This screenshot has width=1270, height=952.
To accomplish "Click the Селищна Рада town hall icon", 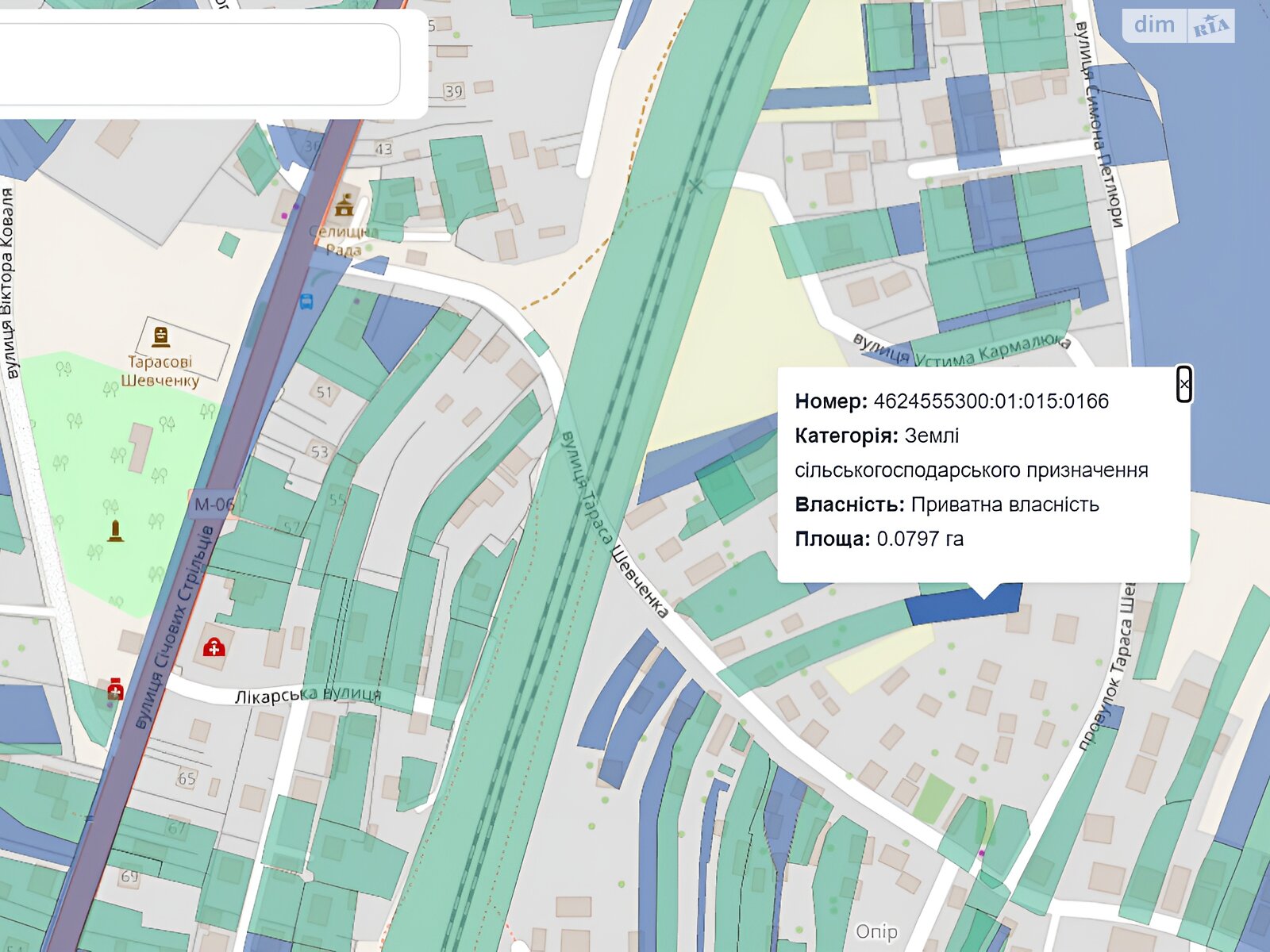I will tap(344, 205).
